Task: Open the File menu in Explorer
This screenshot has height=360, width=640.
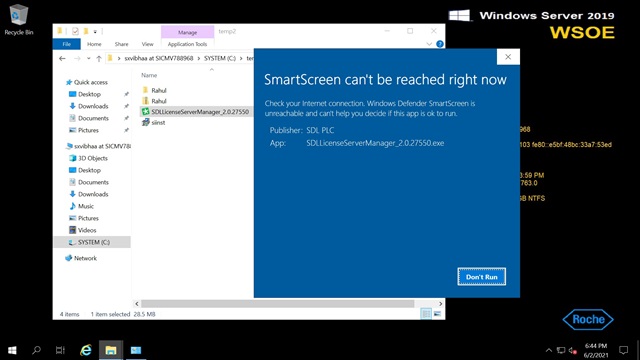Action: pos(67,44)
